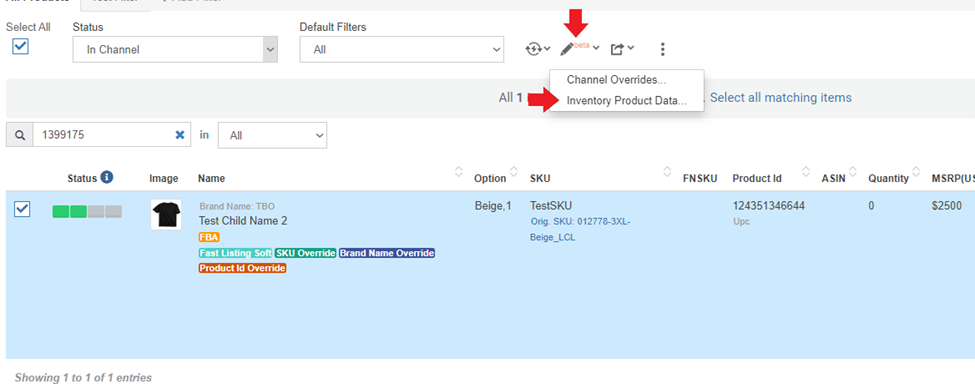Sort by SKU column arrows
Viewport: 975px width, 389px height.
[x=667, y=172]
